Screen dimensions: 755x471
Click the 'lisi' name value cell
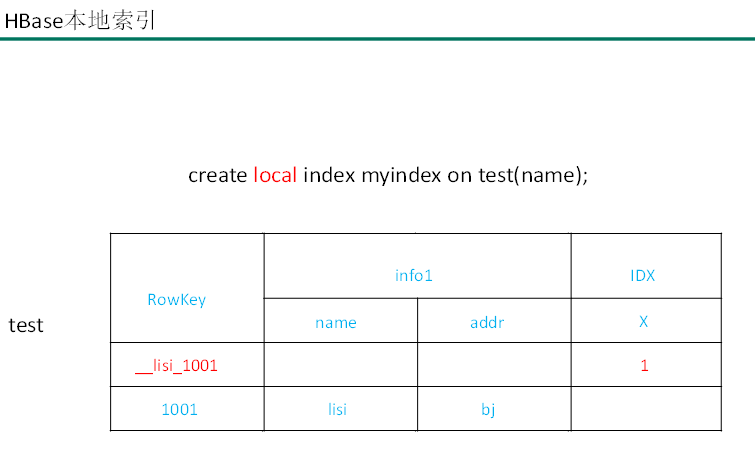pos(340,409)
